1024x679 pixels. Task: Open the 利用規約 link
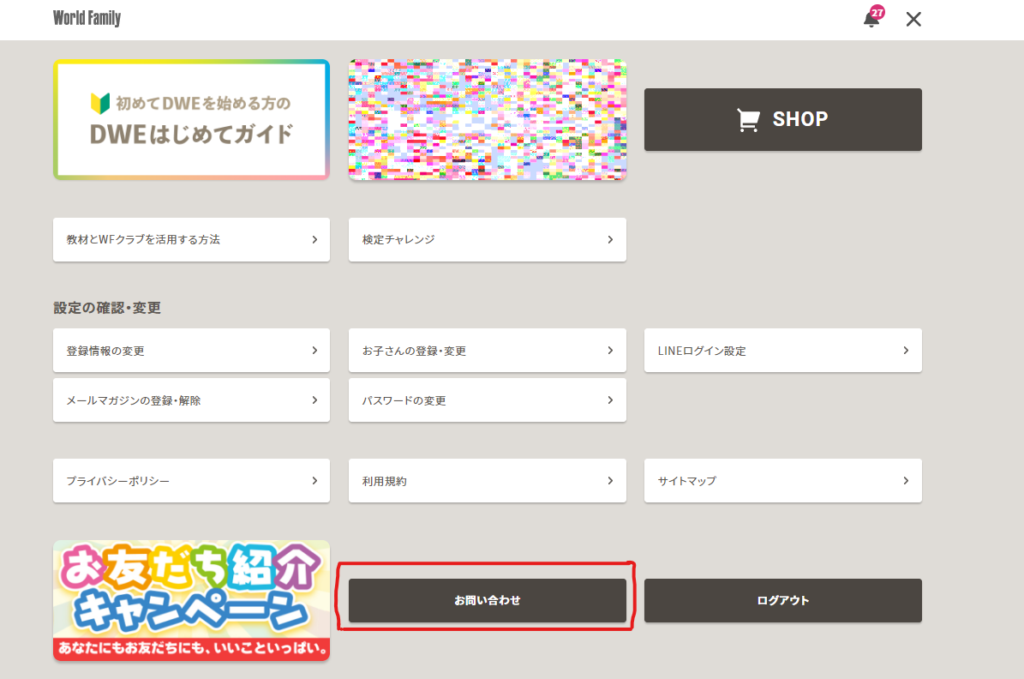coord(487,481)
